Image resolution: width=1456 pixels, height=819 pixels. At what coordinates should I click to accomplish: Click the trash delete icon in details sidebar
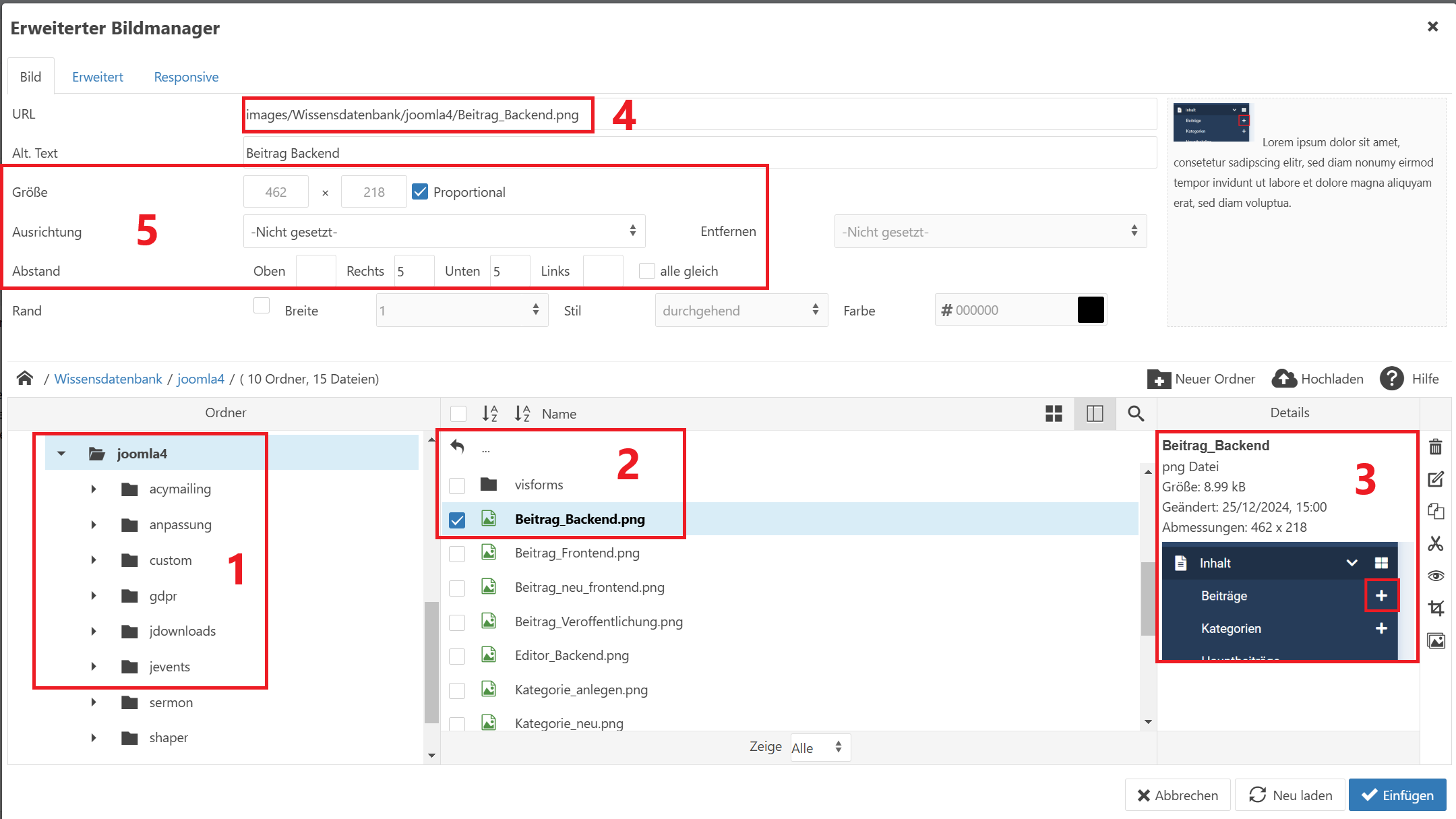tap(1436, 446)
